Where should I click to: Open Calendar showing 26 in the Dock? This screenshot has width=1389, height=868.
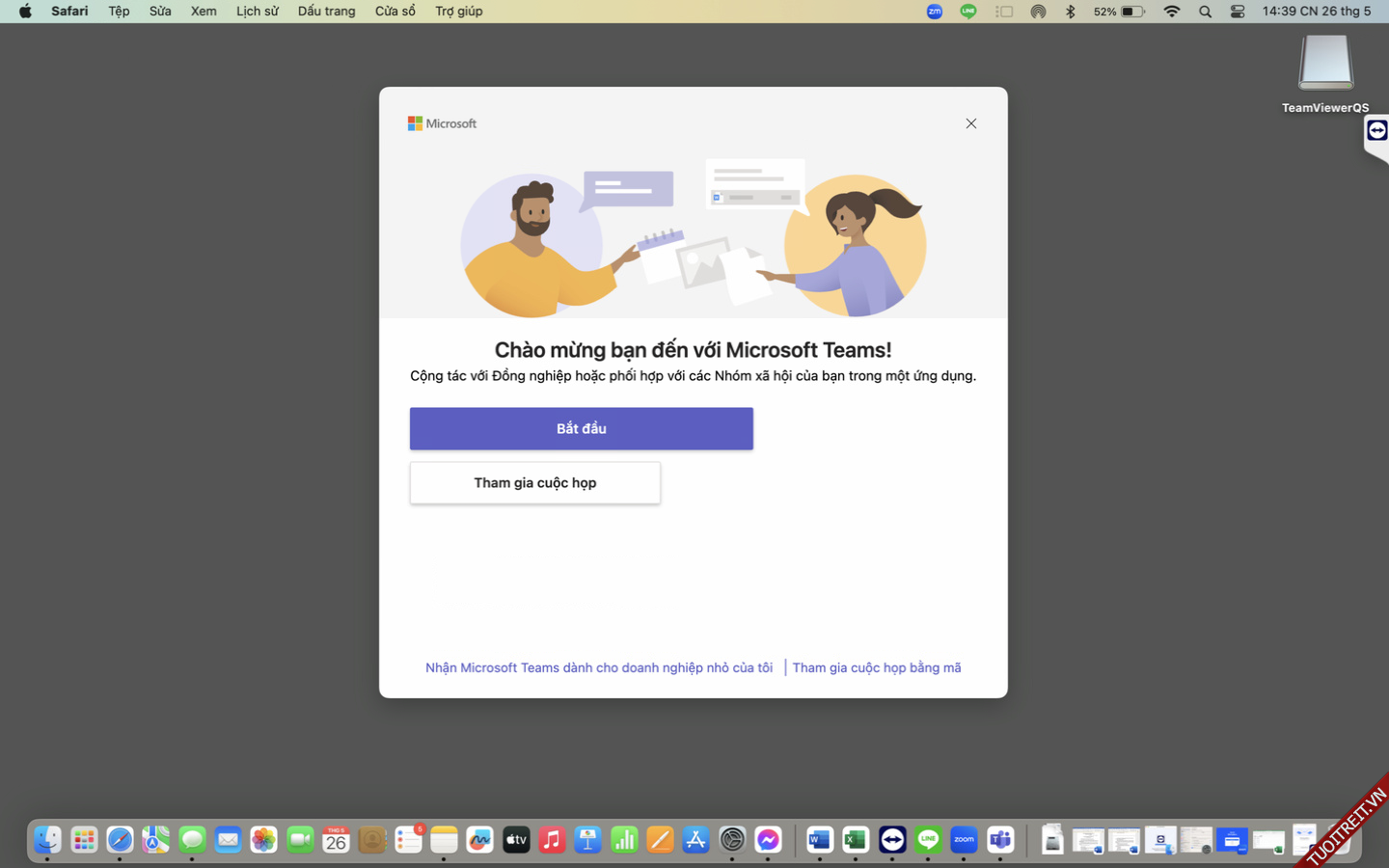(336, 840)
